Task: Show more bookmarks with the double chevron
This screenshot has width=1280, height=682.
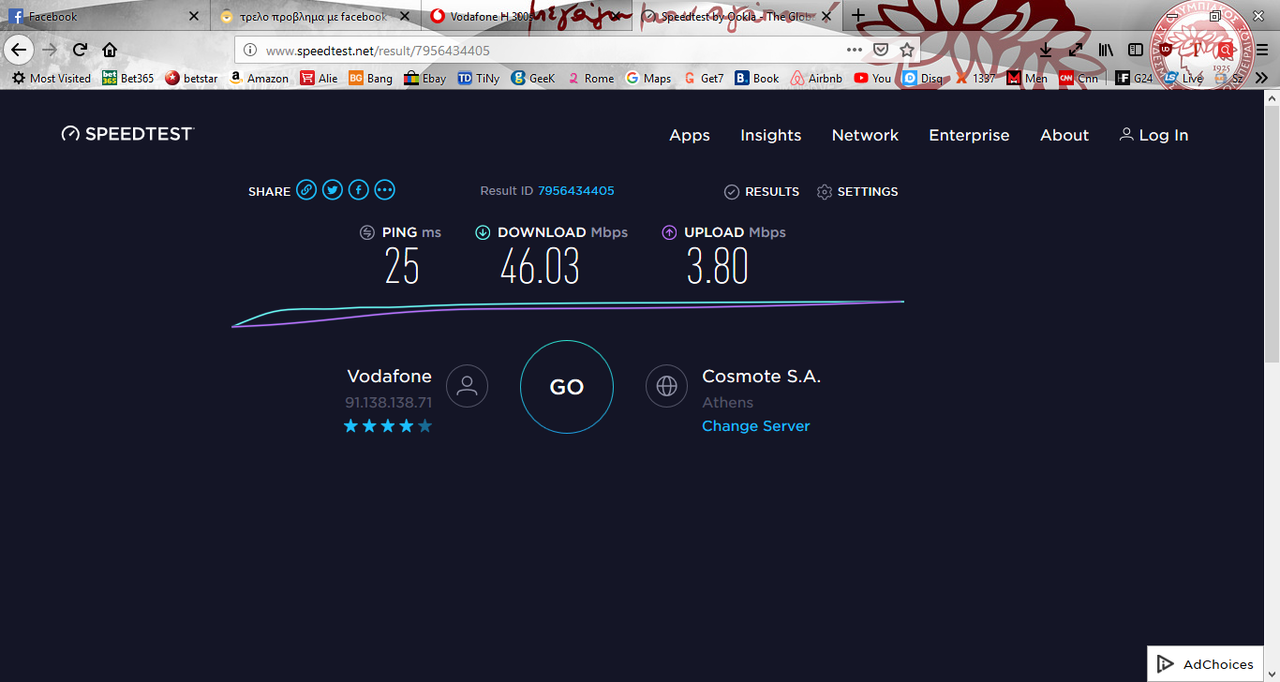Action: click(1262, 78)
